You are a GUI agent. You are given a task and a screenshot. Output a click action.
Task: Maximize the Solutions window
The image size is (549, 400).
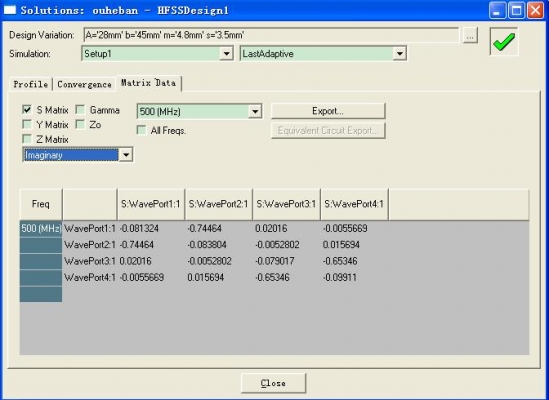pyautogui.click(x=516, y=10)
